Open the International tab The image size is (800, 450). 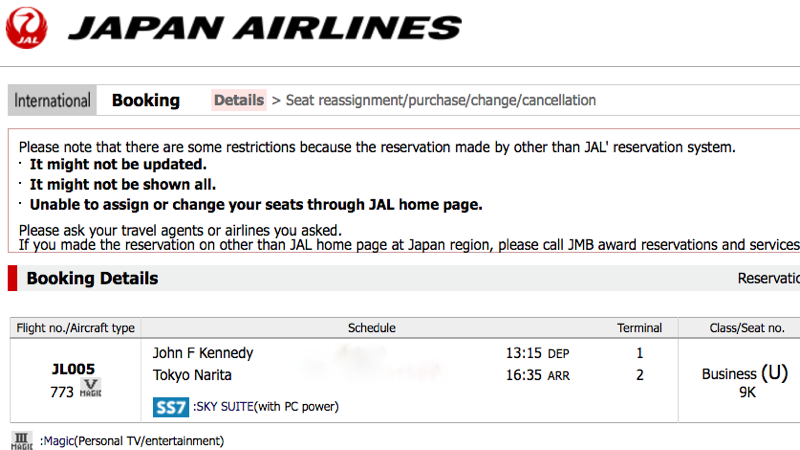tap(52, 100)
